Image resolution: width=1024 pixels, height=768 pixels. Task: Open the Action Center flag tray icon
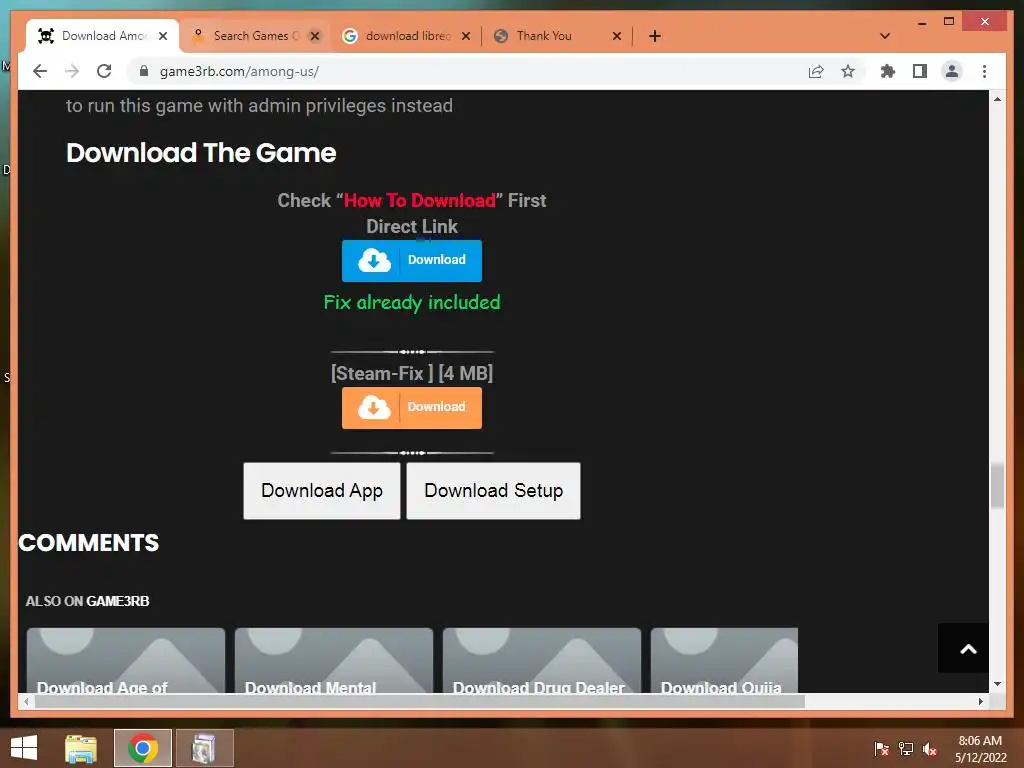[x=882, y=749]
